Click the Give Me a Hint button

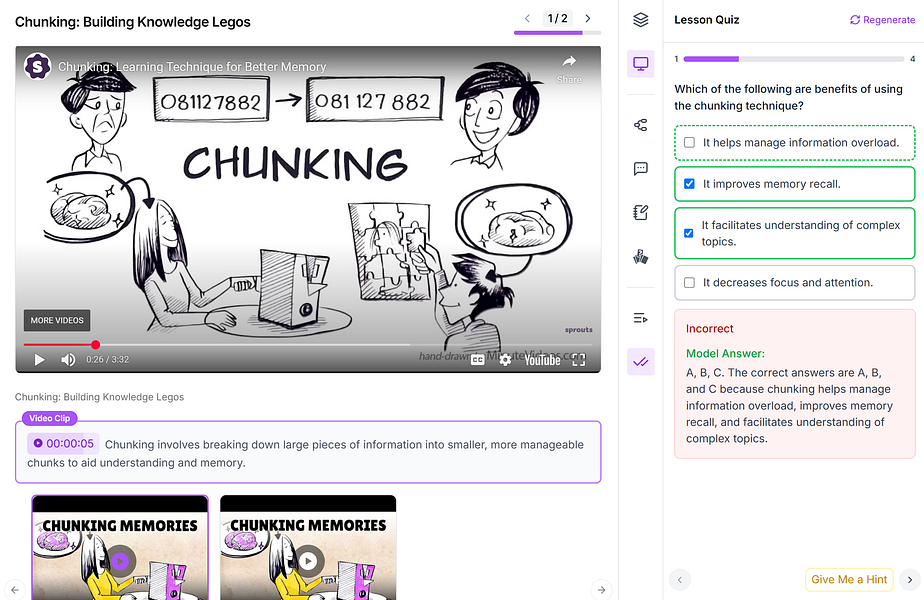tap(849, 579)
